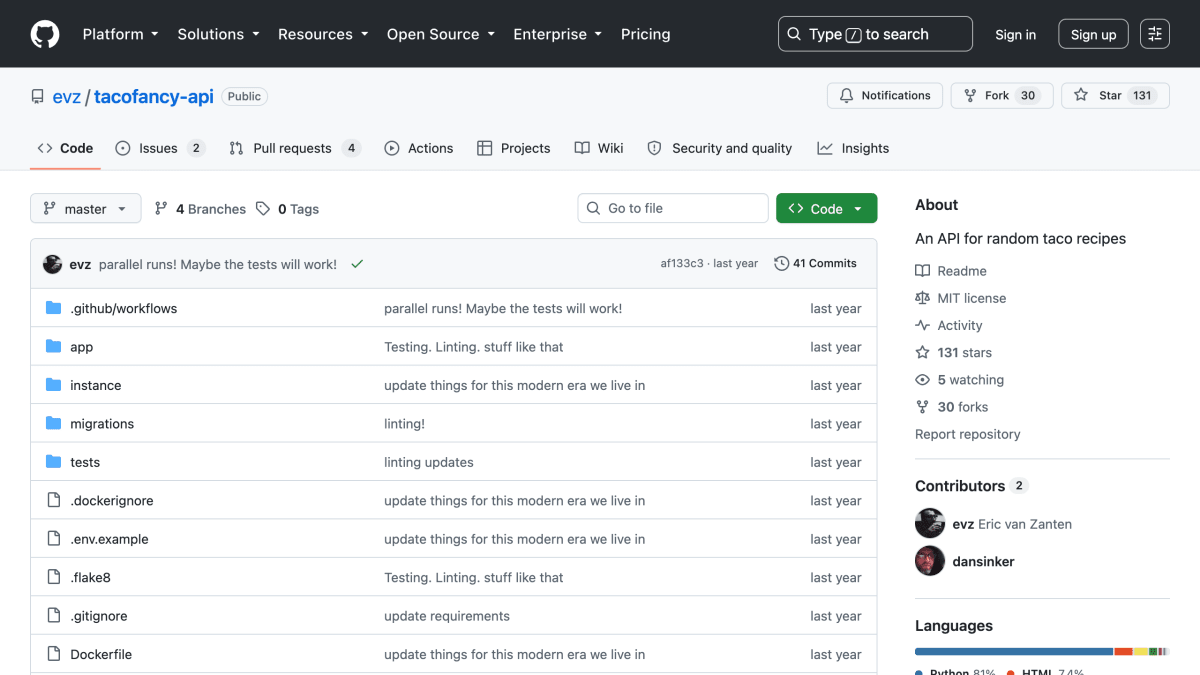Click the star icon by 131 stars
Screen dimensions: 1200x675
[x=922, y=352]
